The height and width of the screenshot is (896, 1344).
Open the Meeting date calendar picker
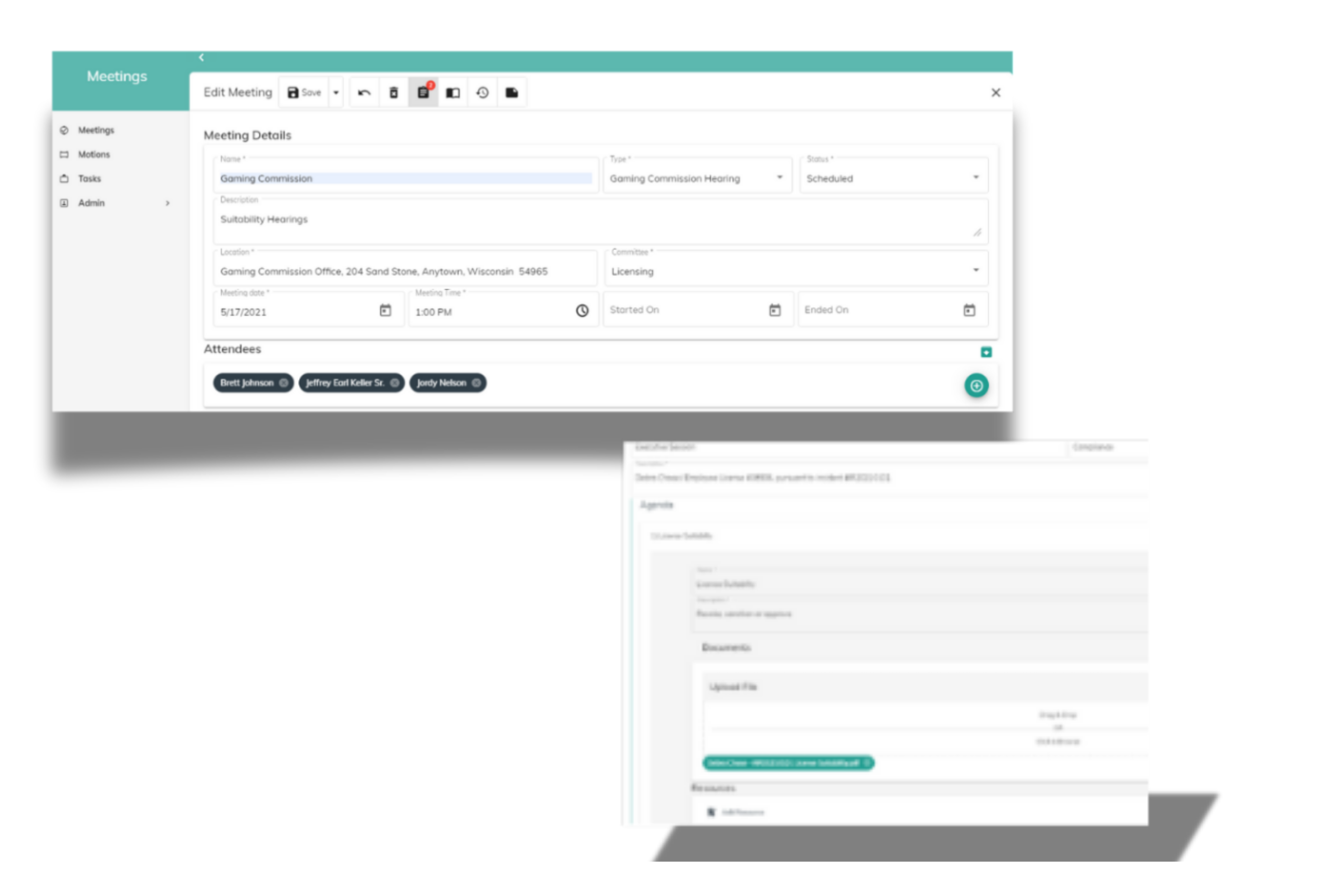click(x=386, y=310)
